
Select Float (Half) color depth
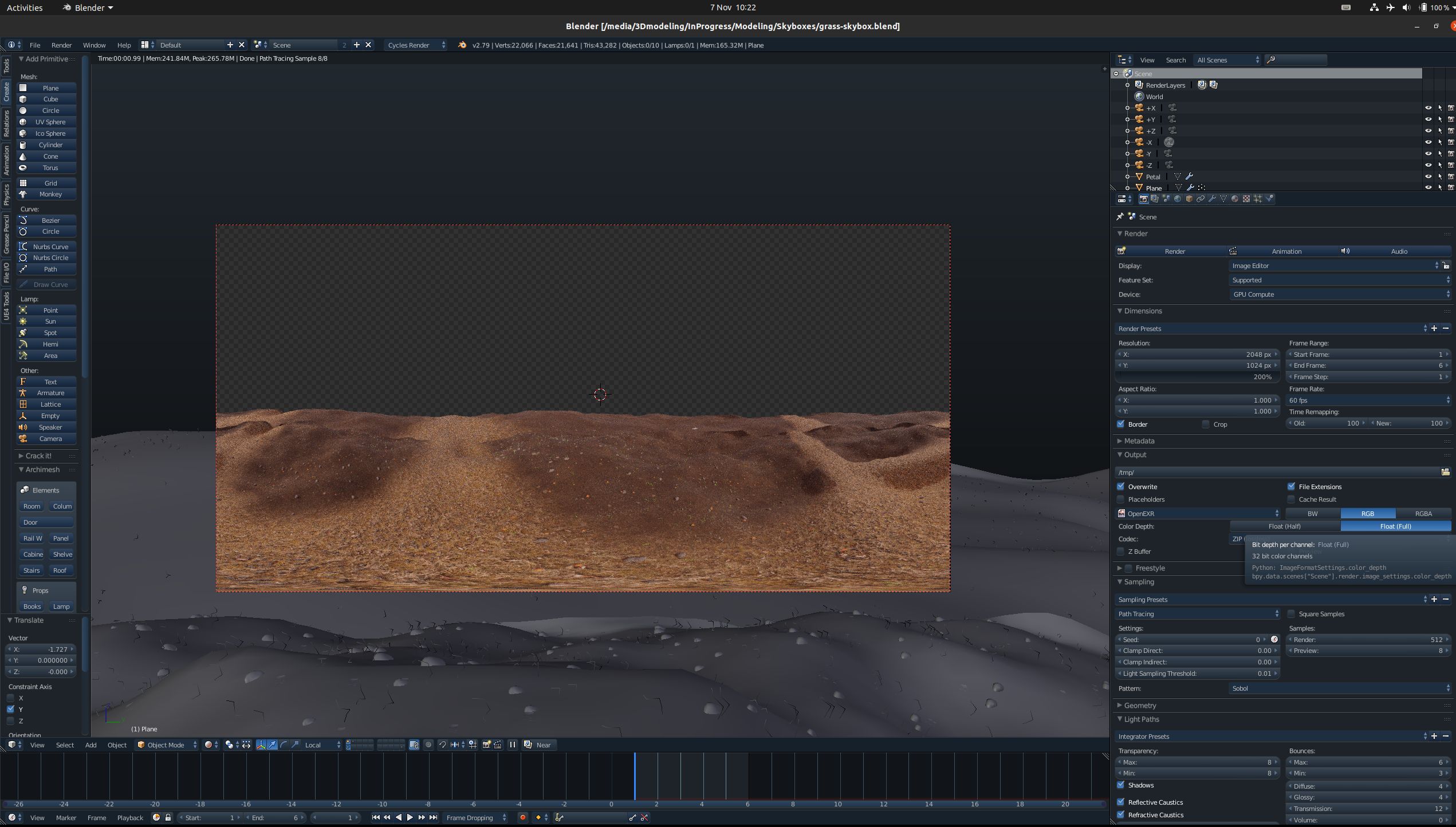pyautogui.click(x=1285, y=526)
